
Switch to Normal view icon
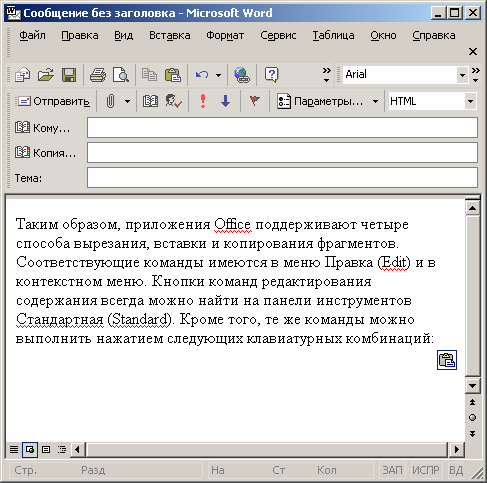click(x=14, y=450)
